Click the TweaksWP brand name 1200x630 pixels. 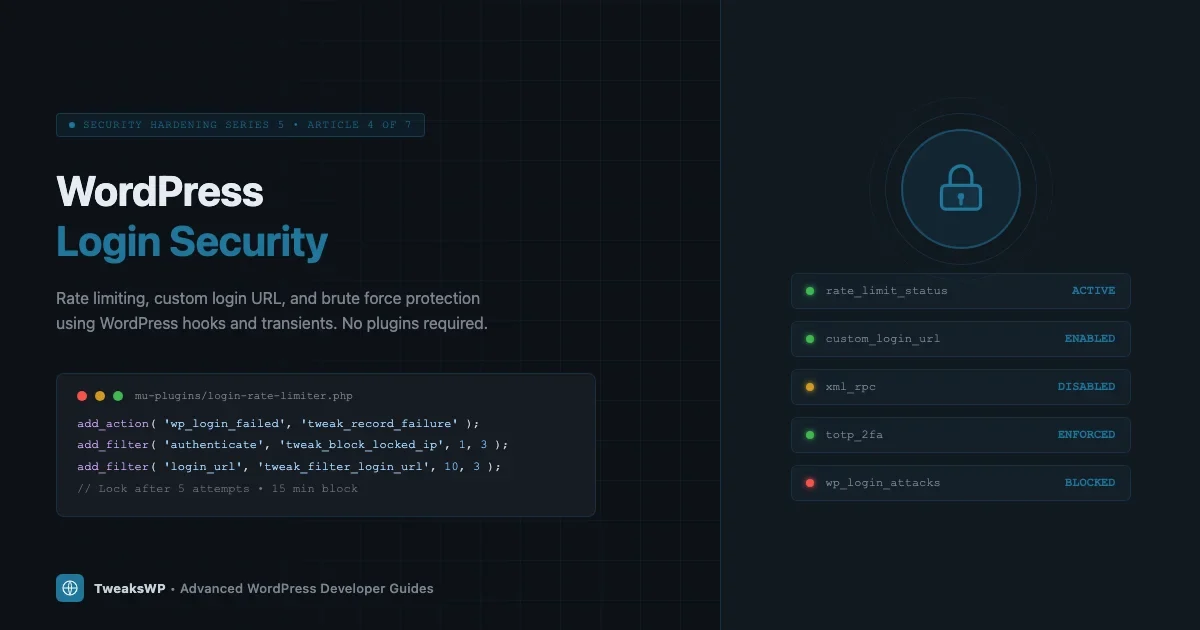(129, 589)
